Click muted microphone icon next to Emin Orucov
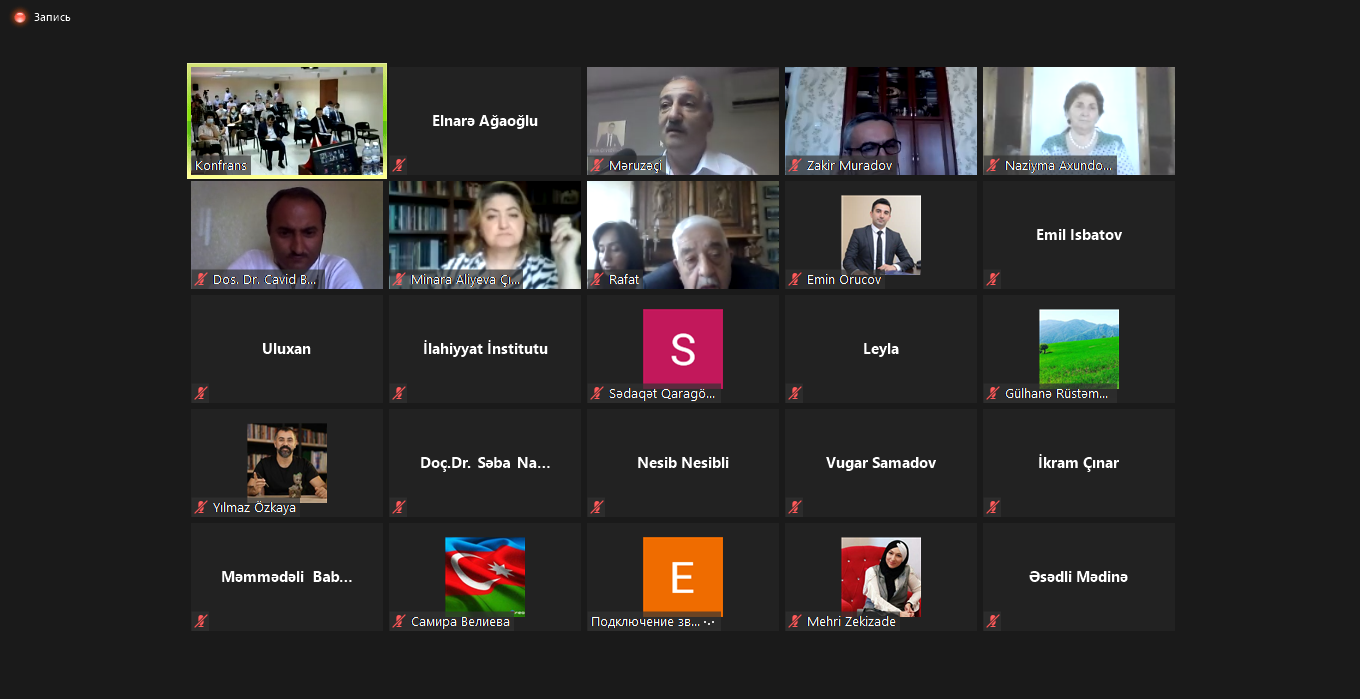The image size is (1360, 699). coord(796,280)
